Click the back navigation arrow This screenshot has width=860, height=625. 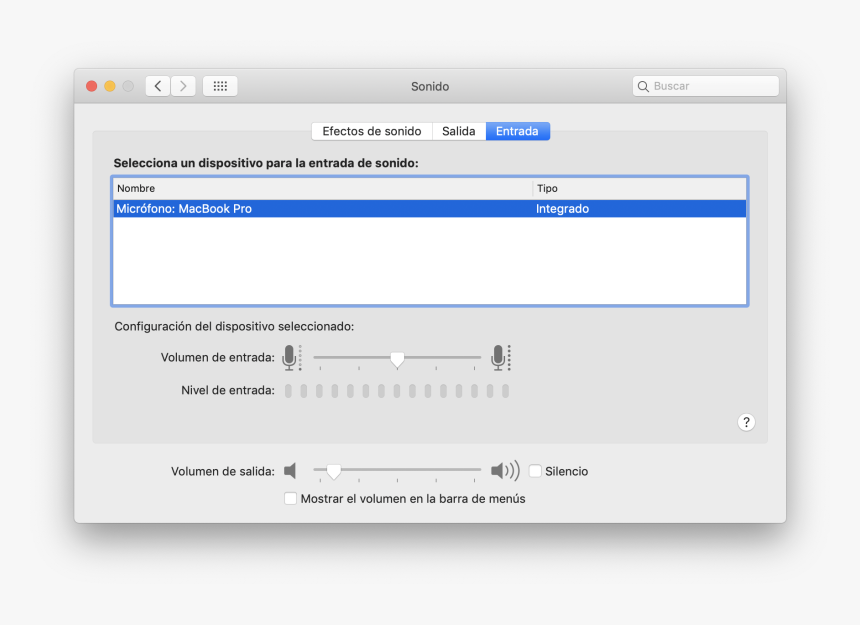click(157, 85)
